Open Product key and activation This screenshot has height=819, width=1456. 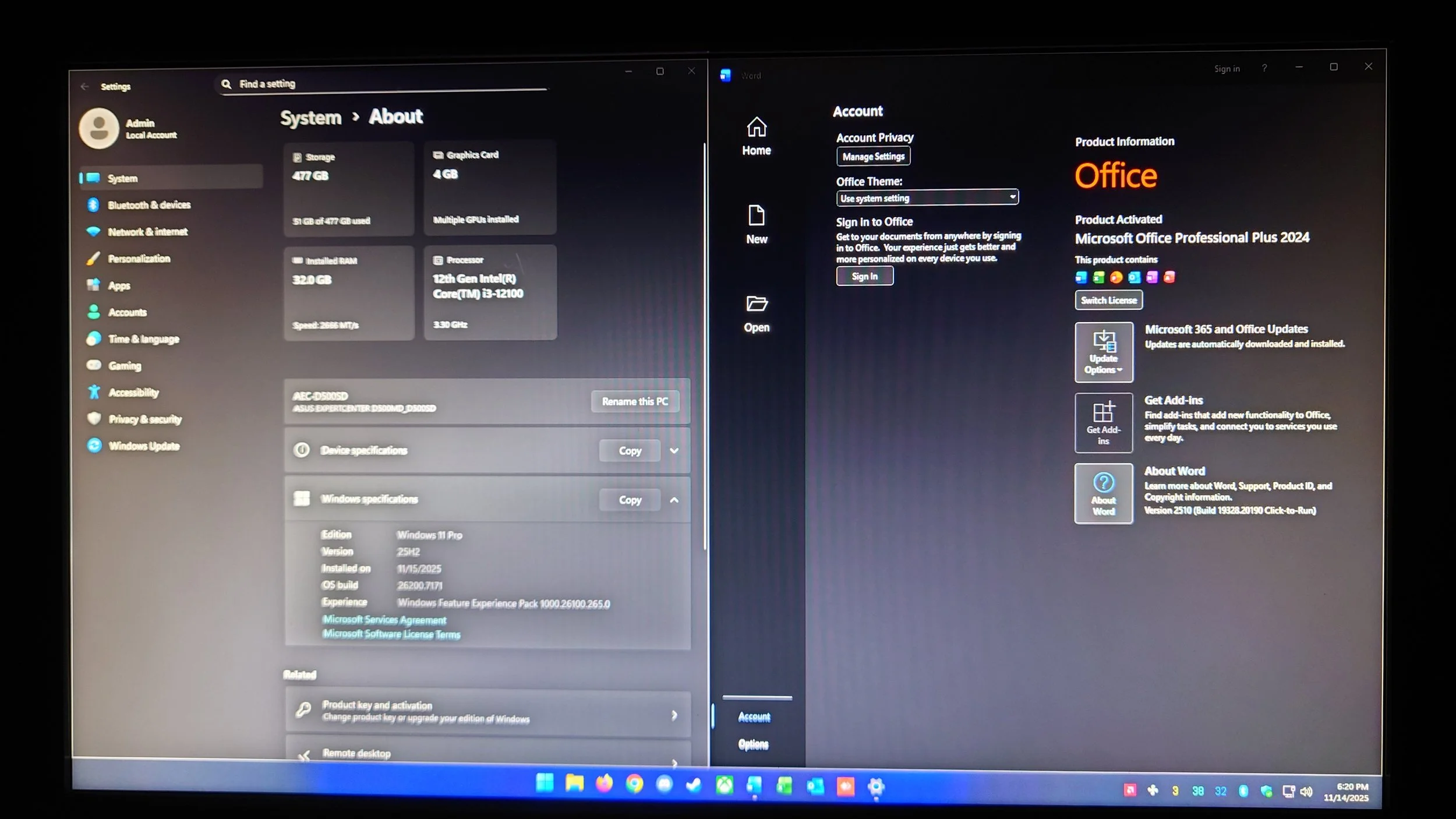487,712
